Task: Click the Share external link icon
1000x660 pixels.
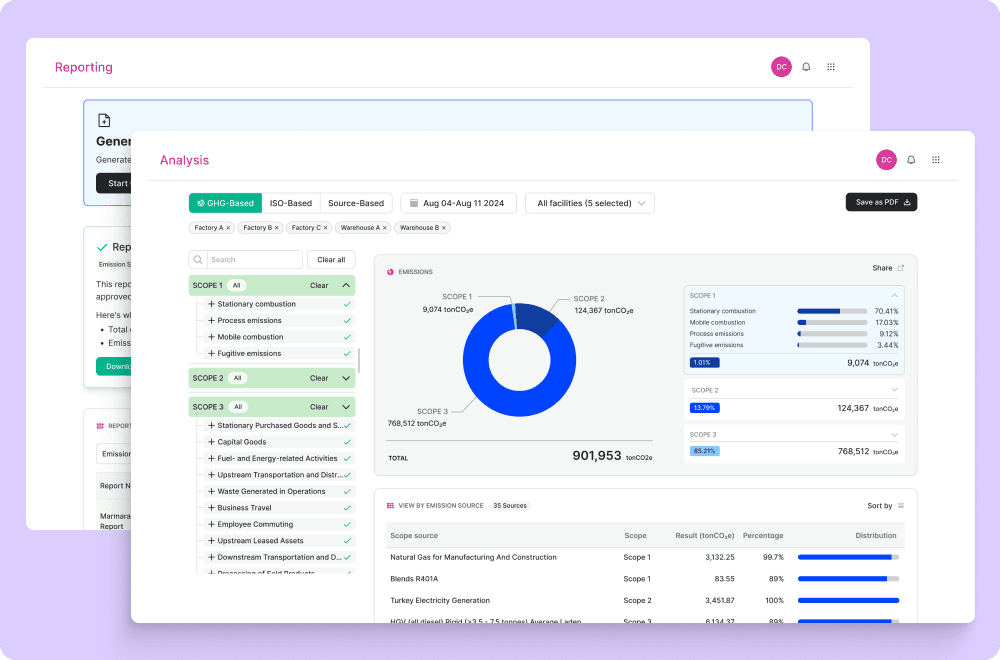Action: (901, 268)
